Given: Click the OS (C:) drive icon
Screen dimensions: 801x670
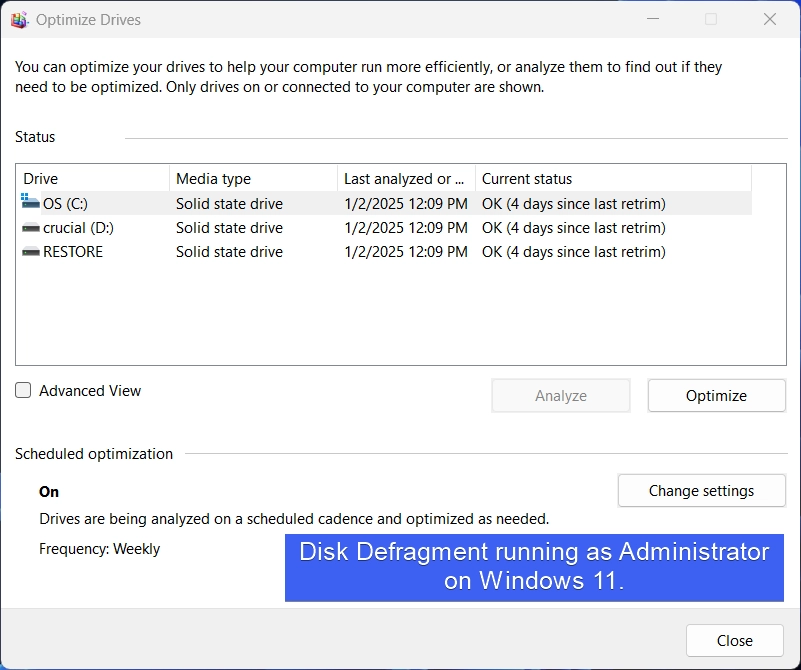Looking at the screenshot, I should (x=30, y=201).
